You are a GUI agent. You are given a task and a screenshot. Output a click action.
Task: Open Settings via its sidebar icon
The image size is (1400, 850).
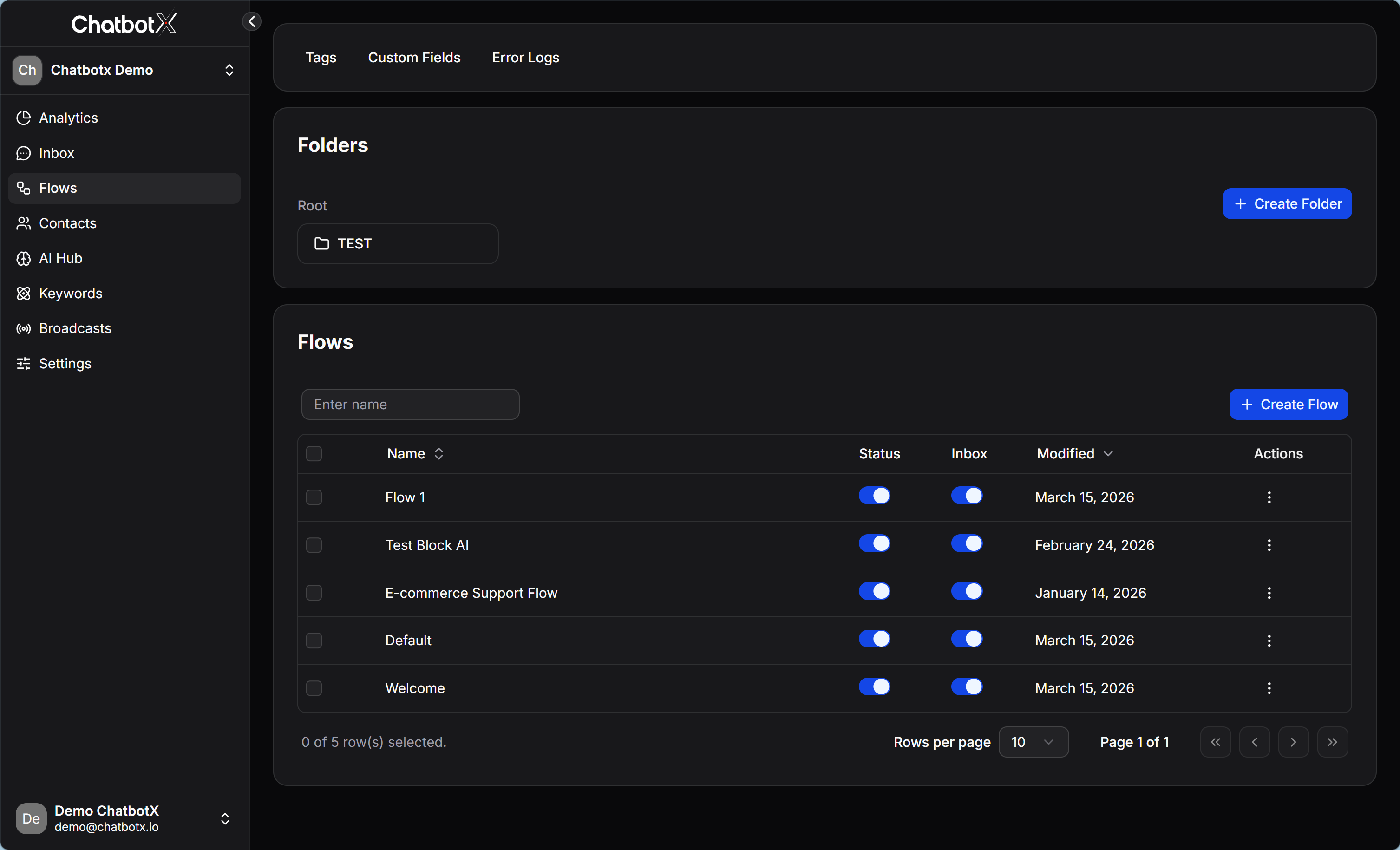coord(23,364)
